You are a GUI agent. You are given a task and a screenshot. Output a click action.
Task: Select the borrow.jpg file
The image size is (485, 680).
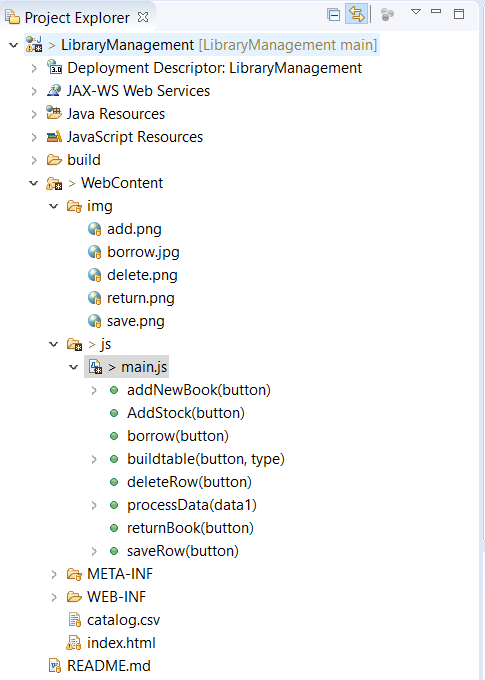143,252
